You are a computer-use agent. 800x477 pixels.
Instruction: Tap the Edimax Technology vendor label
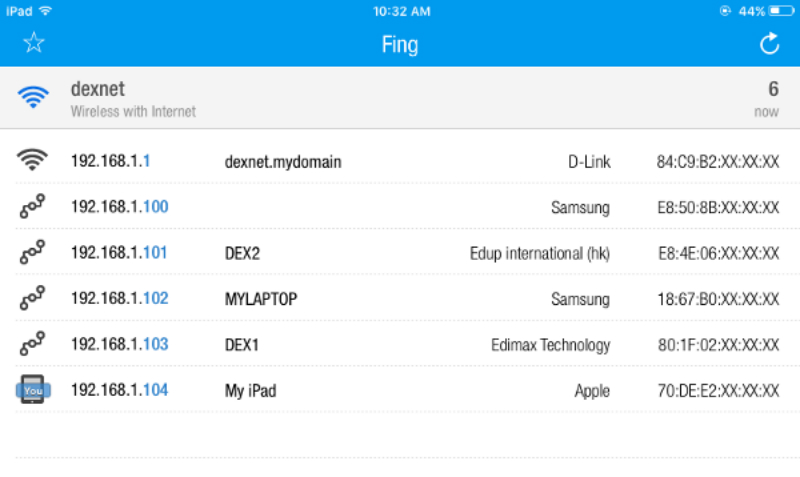pyautogui.click(x=550, y=345)
